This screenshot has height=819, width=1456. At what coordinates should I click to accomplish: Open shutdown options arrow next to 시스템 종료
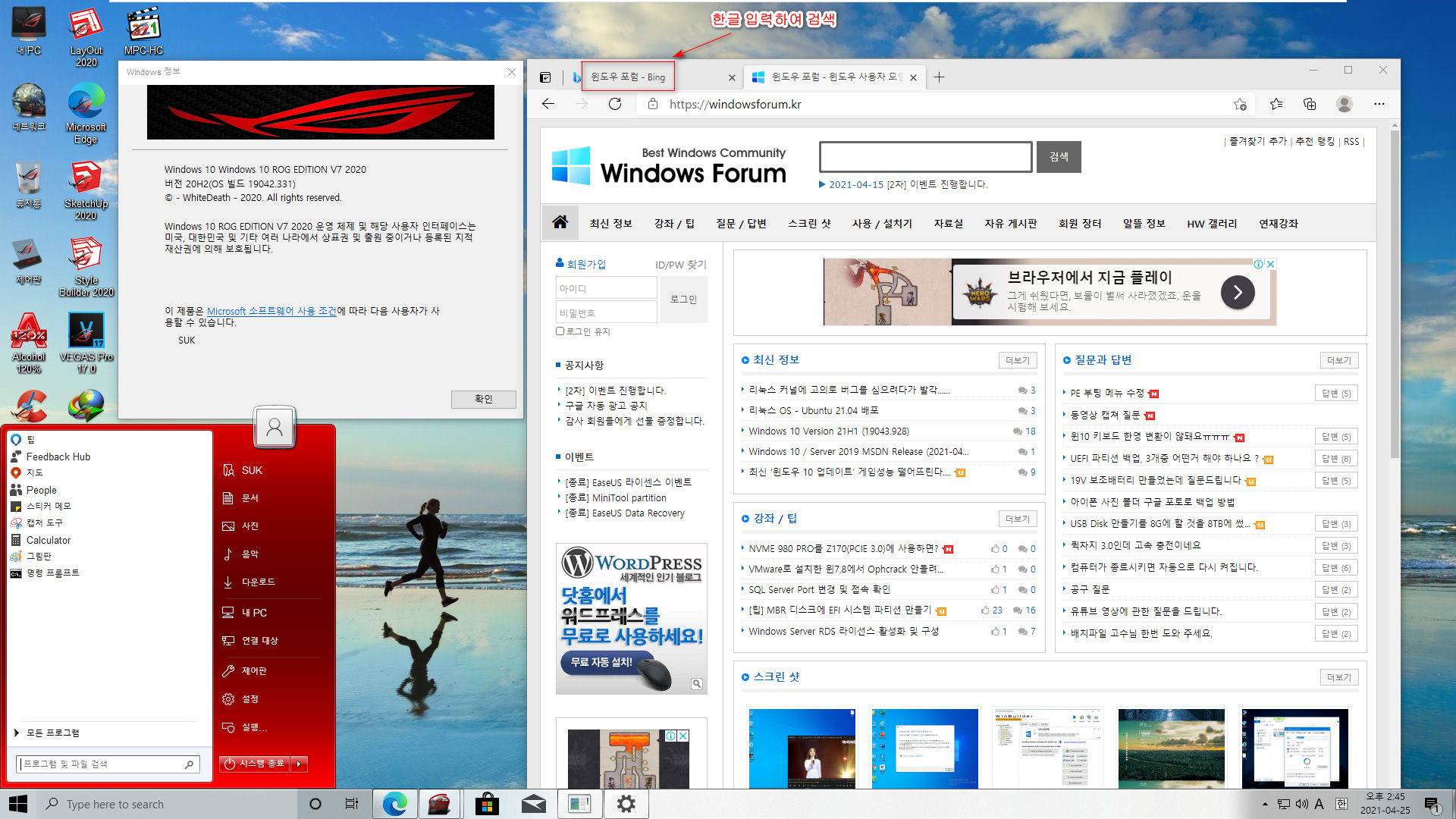[x=300, y=764]
